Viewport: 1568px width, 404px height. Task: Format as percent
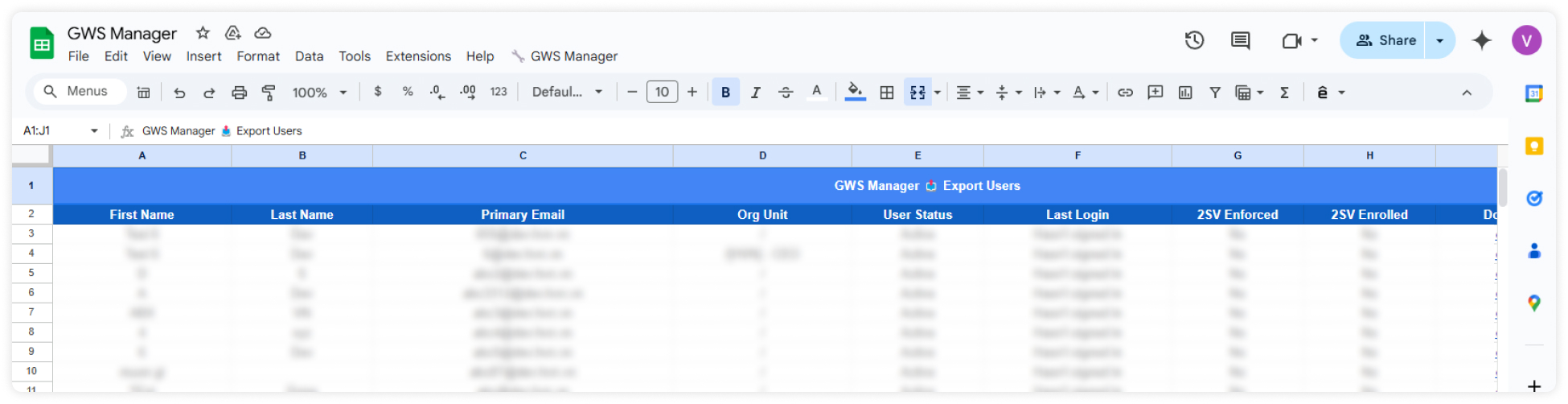pyautogui.click(x=408, y=92)
